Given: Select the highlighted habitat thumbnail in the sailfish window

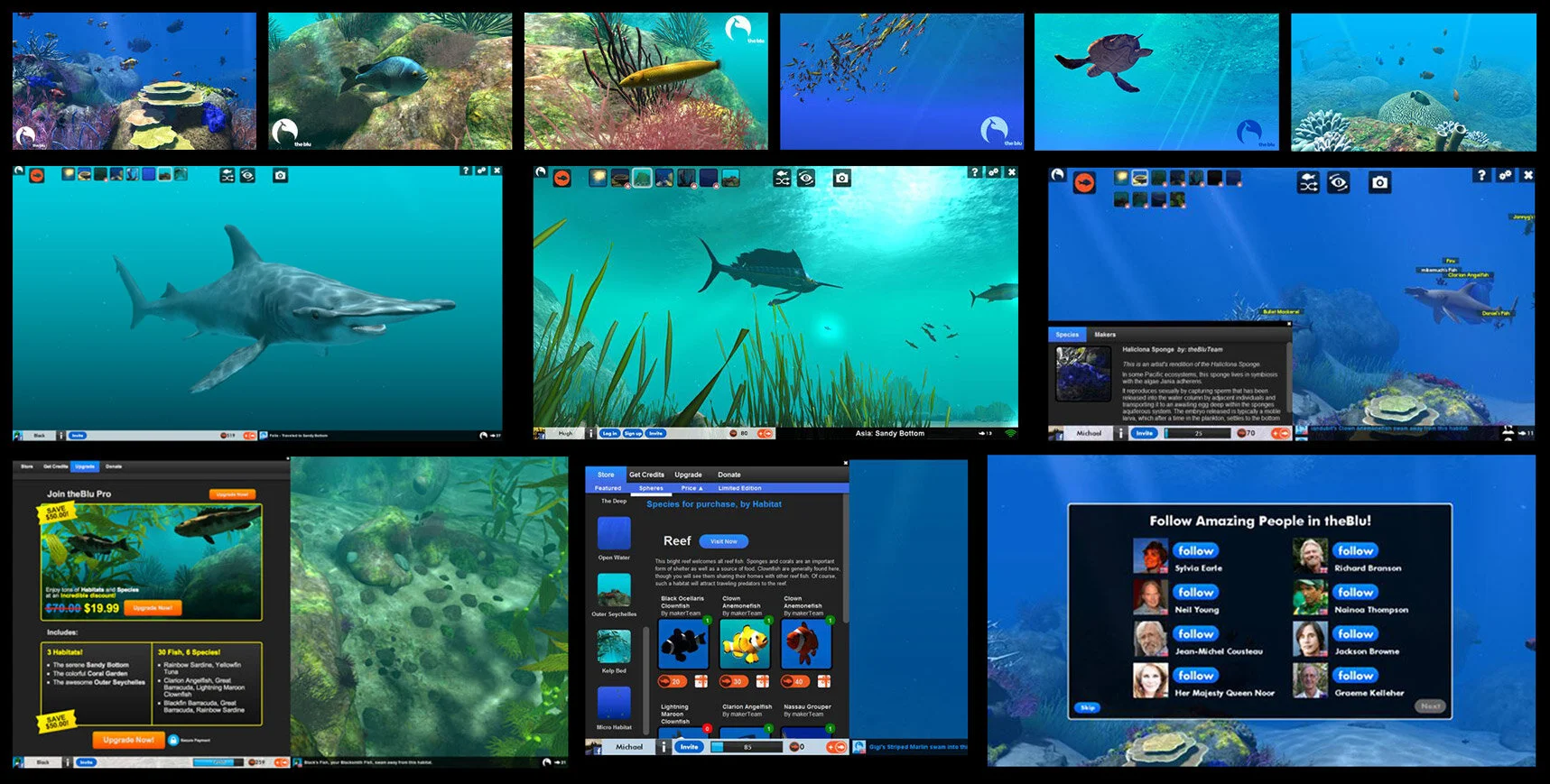Looking at the screenshot, I should [642, 178].
